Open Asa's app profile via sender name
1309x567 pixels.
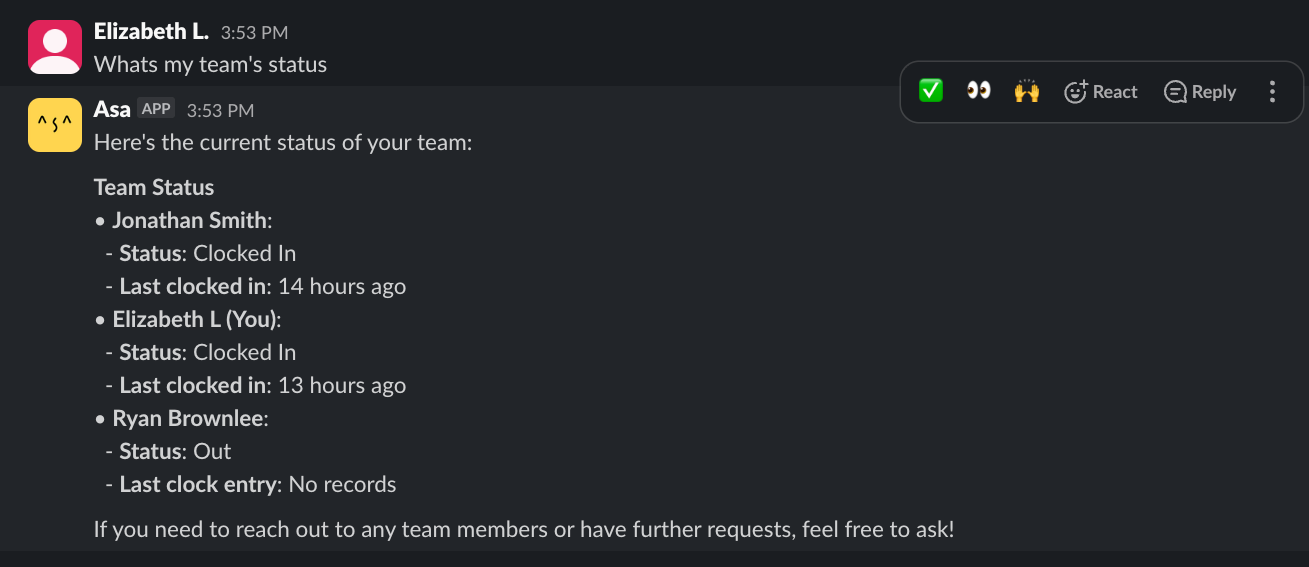click(x=112, y=109)
